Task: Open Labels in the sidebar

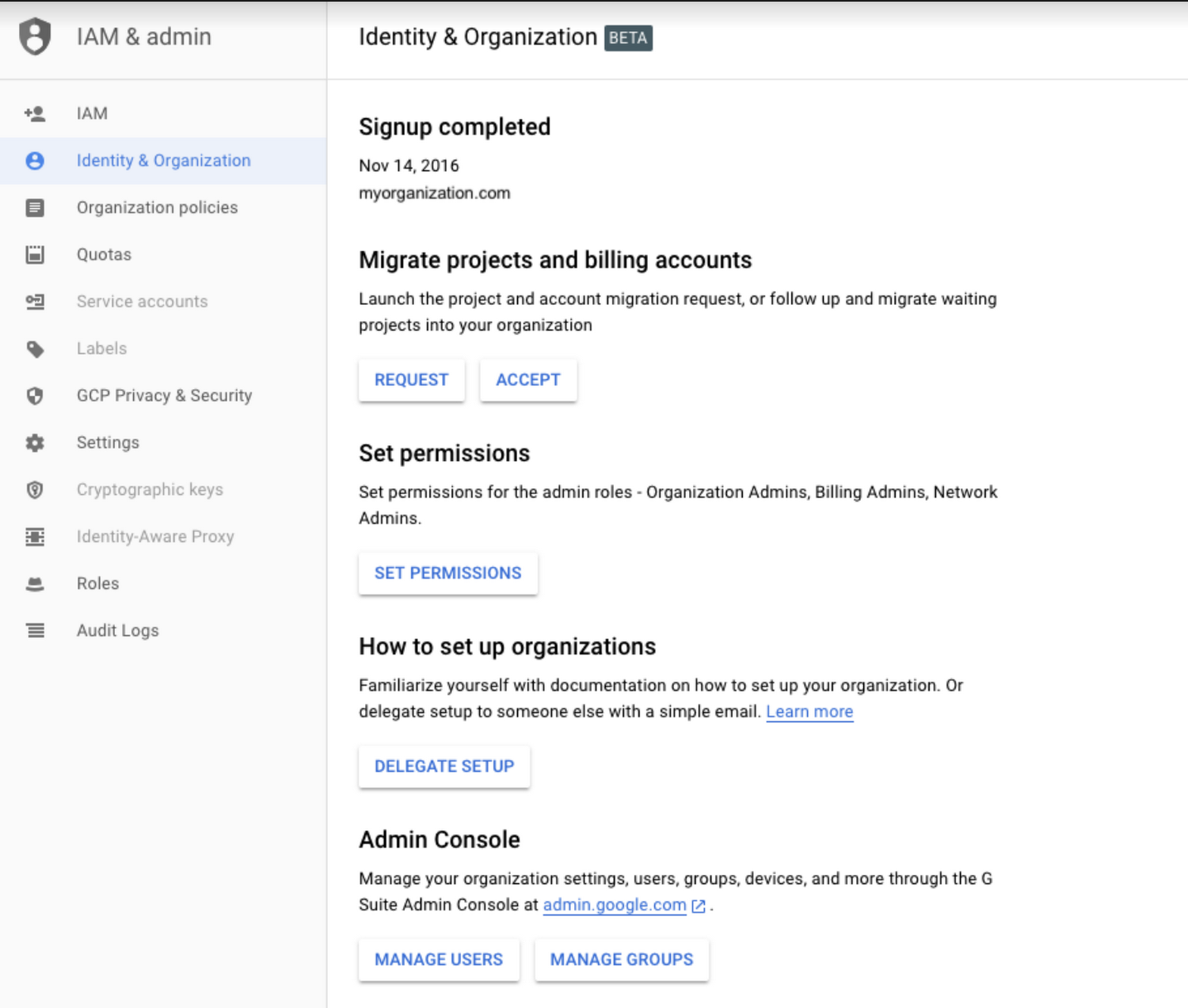Action: (163, 348)
